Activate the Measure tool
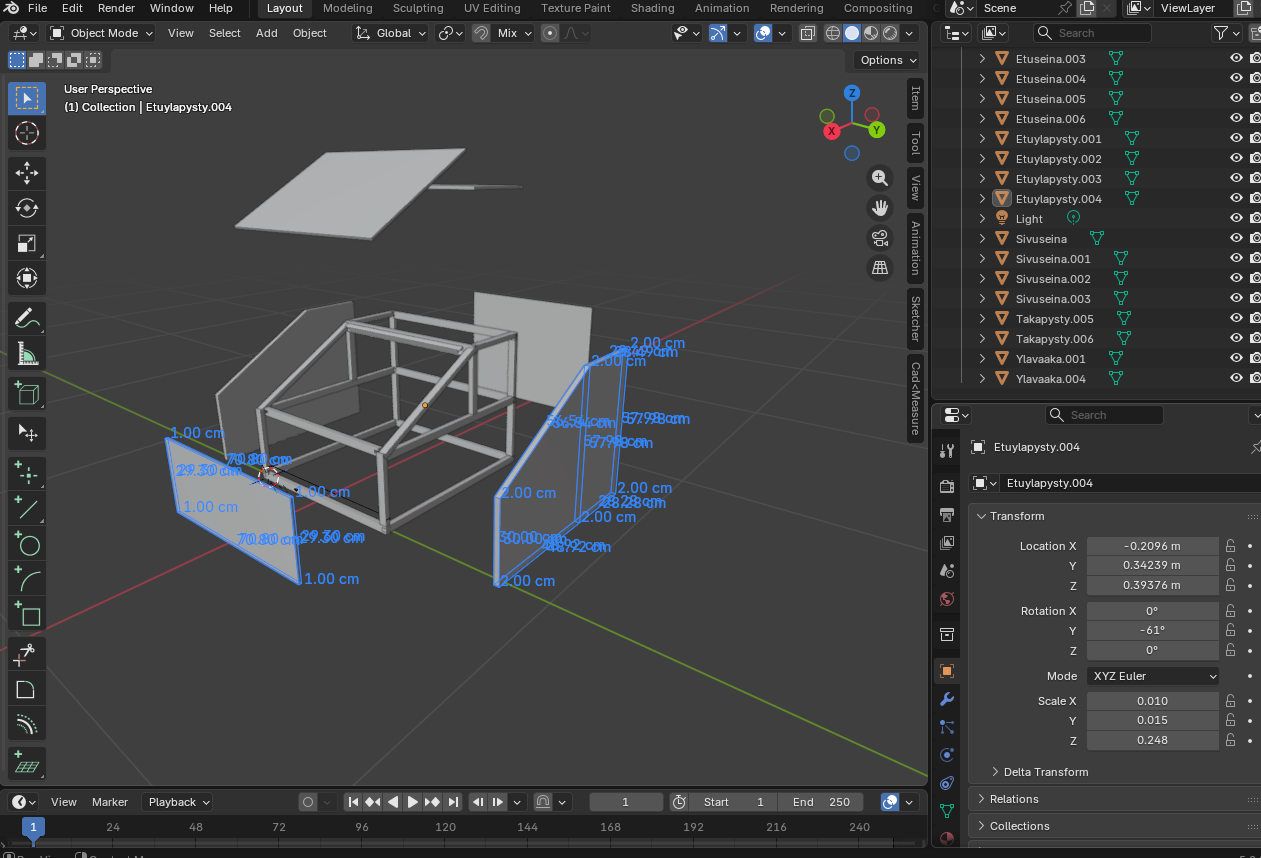The height and width of the screenshot is (858, 1261). coord(27,354)
